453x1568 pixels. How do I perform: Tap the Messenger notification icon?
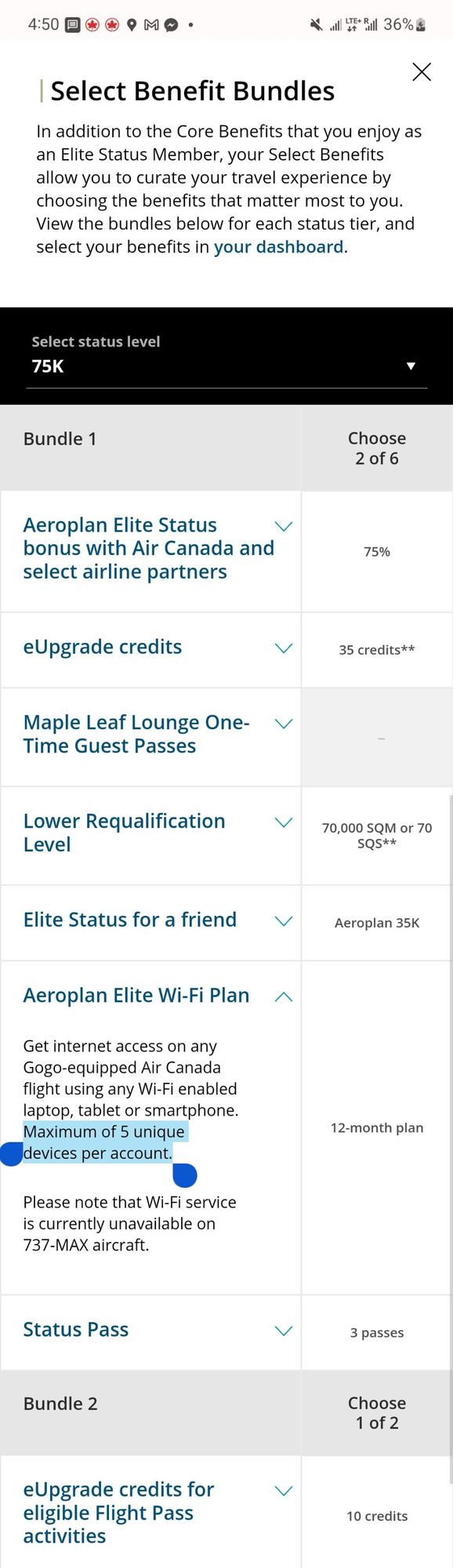[x=170, y=25]
